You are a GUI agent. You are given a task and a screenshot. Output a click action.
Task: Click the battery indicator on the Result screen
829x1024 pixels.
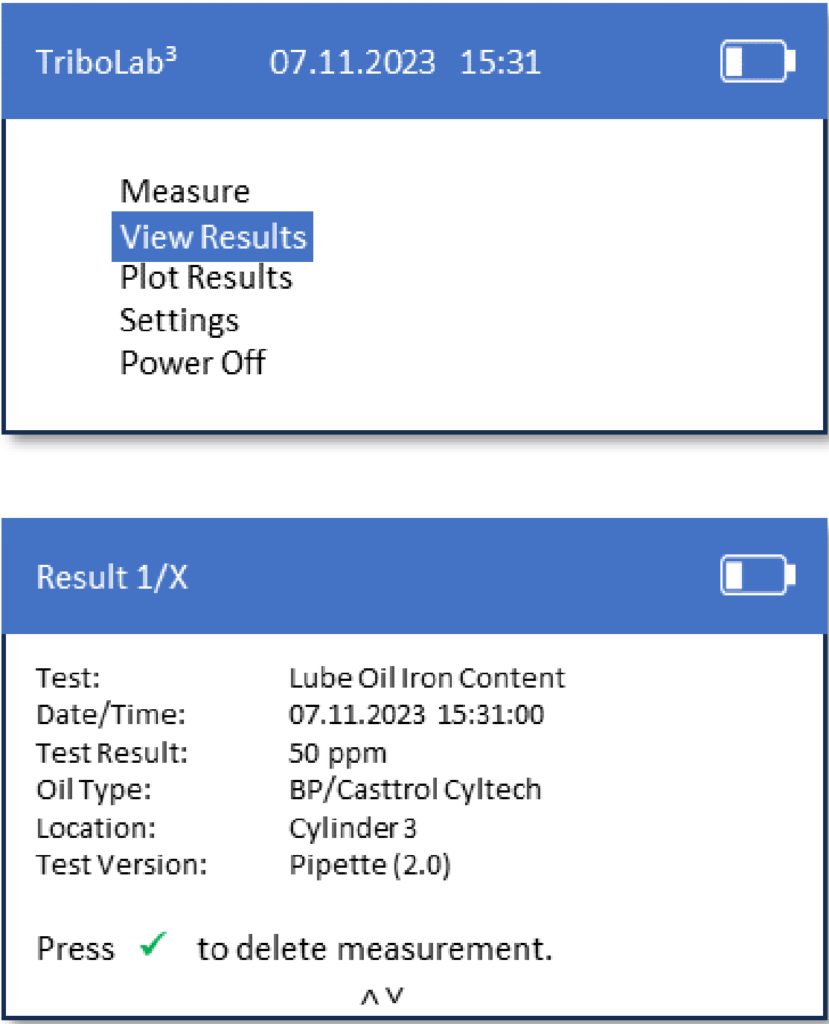click(x=757, y=575)
